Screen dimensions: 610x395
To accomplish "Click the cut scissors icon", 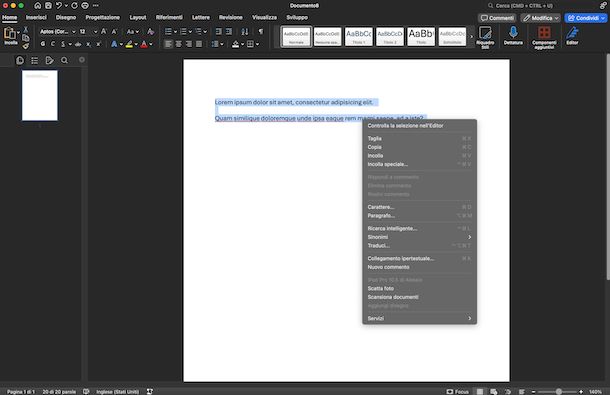I will (26, 30).
